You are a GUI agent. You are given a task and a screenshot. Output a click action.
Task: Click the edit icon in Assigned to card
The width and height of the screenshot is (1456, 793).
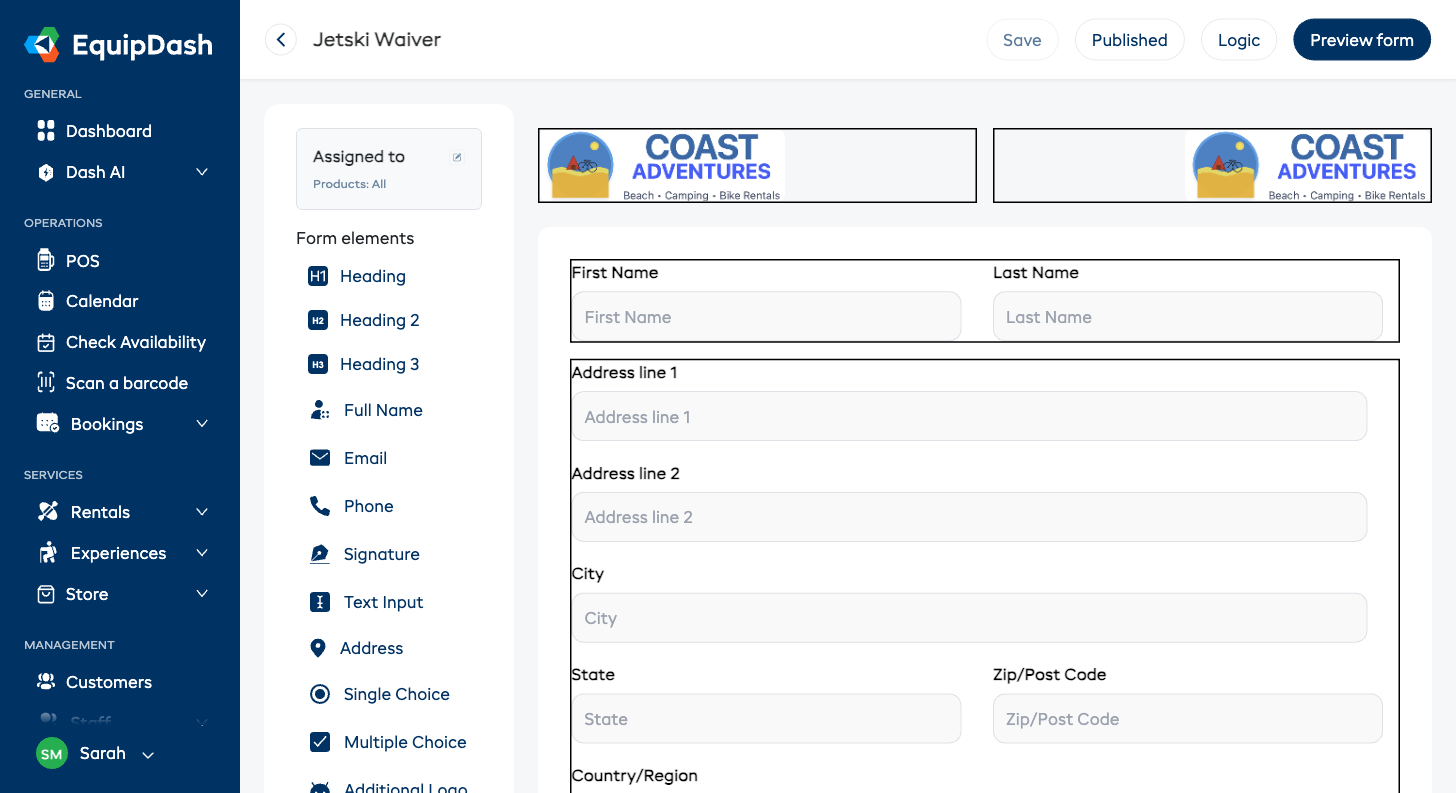point(457,157)
